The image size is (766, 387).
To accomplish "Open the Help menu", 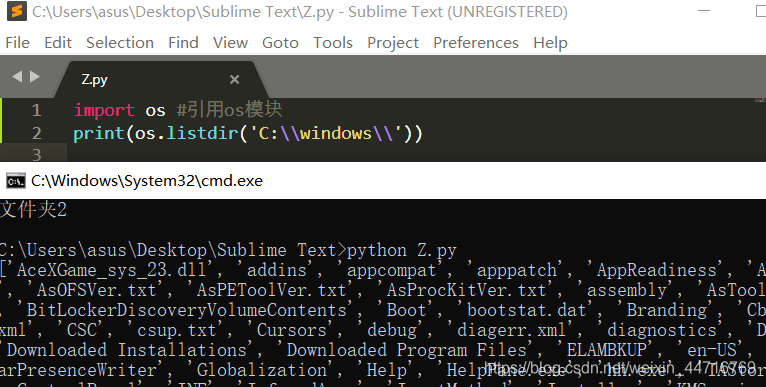I will point(550,43).
